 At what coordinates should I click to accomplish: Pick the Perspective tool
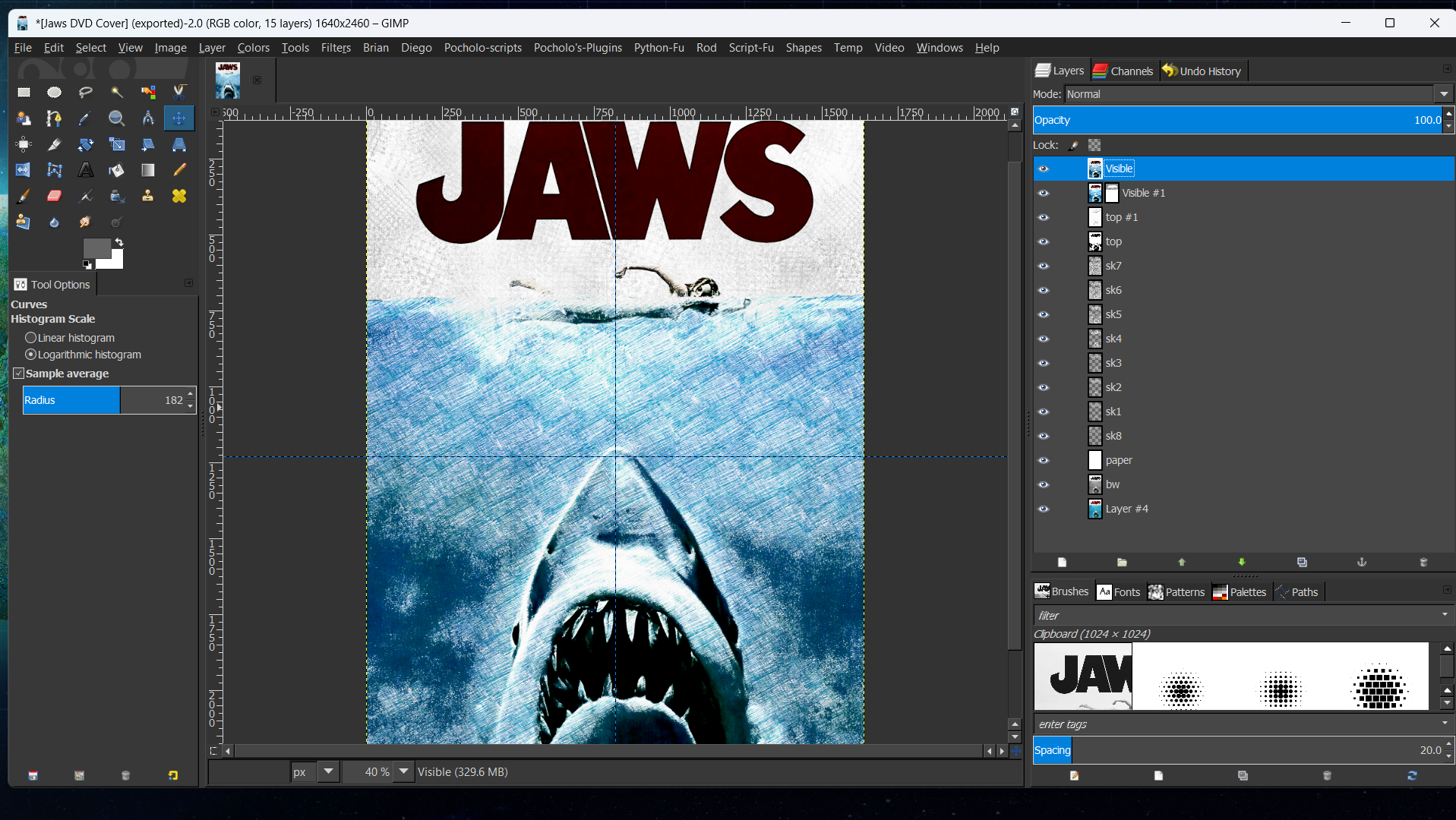179,144
